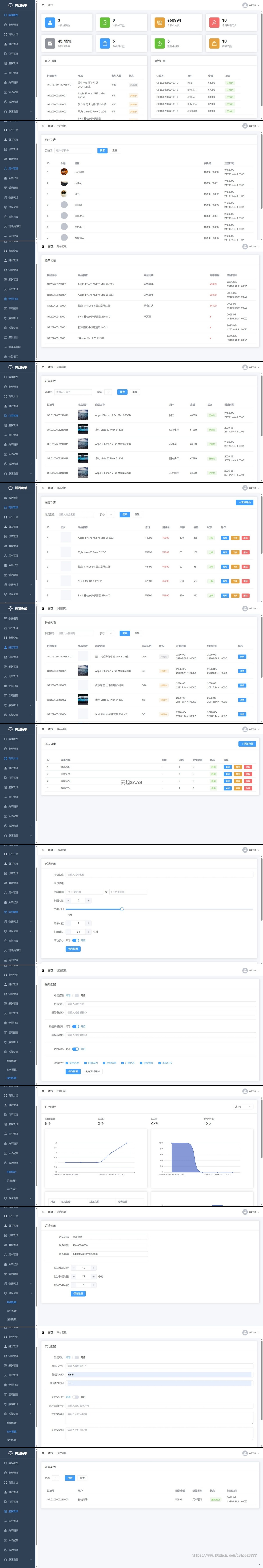Screen dimensions: 263x1568
Task: Click 保存设置 button on the 系统设置 screen
Action: 78,1294
